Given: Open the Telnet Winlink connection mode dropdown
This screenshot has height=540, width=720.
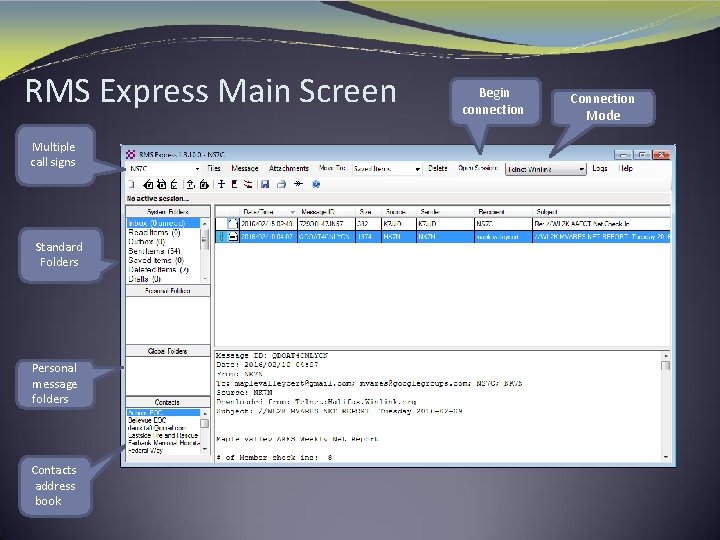Looking at the screenshot, I should 546,169.
